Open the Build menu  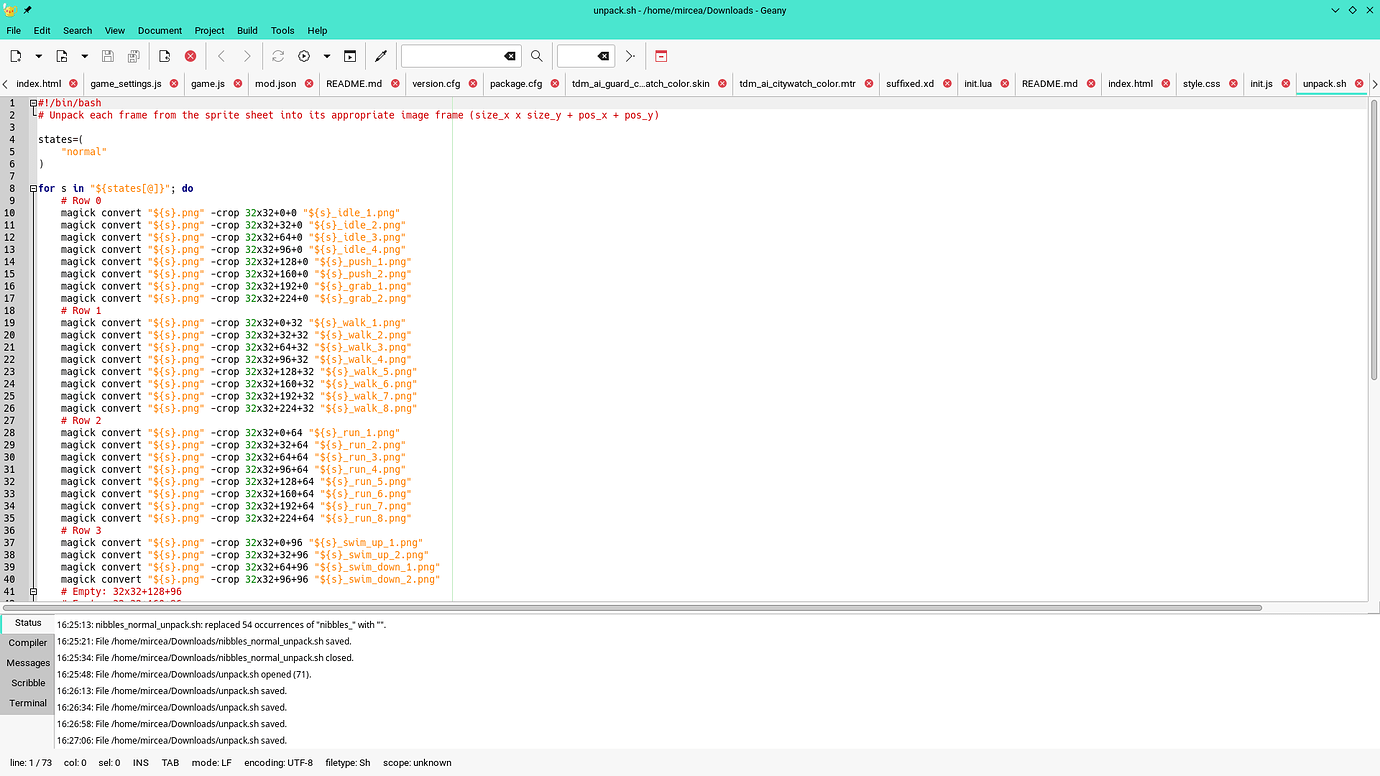point(247,31)
